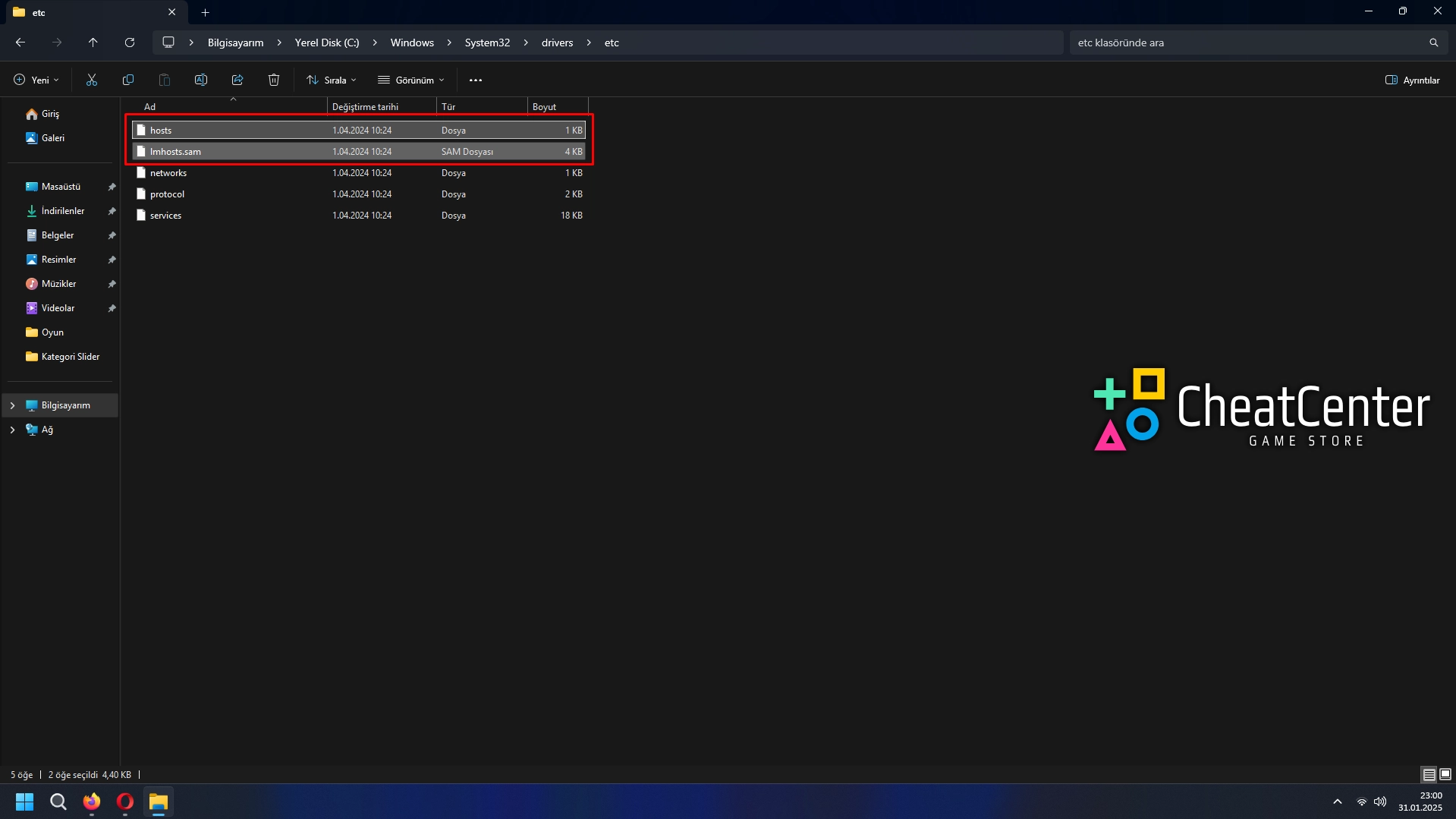The height and width of the screenshot is (819, 1456).
Task: Click the Delete trash icon
Action: (x=274, y=80)
